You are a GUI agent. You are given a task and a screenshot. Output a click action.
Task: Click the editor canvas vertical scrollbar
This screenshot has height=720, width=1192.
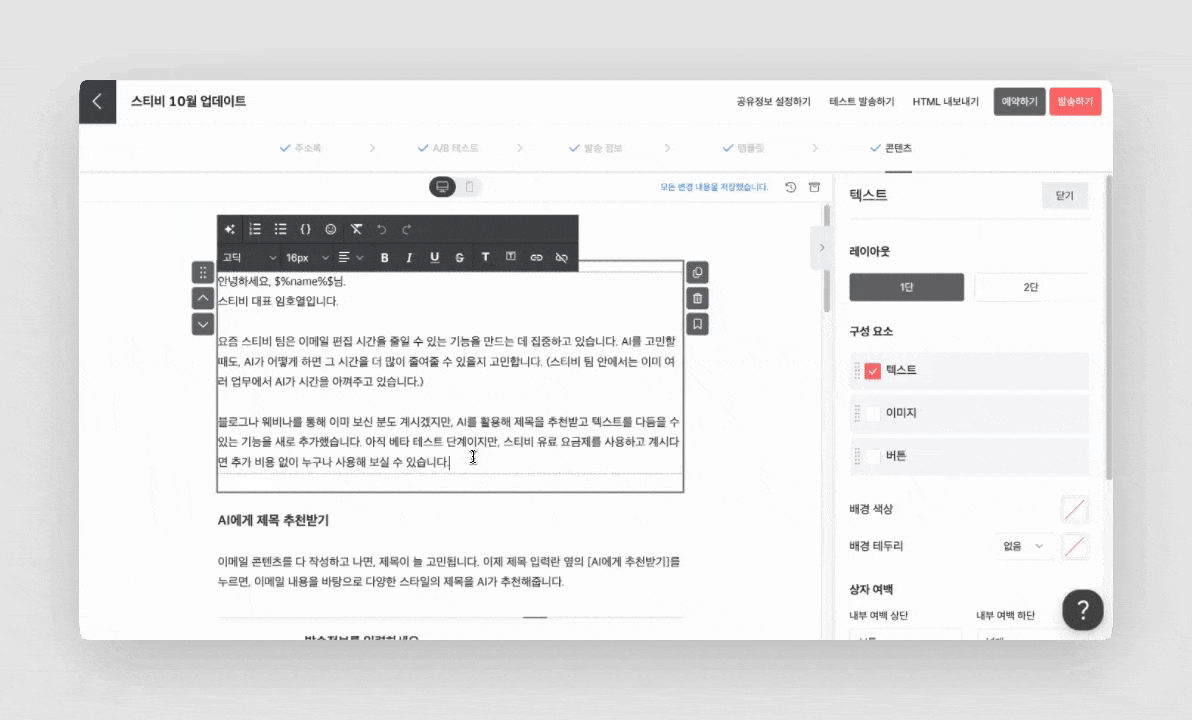coord(827,259)
